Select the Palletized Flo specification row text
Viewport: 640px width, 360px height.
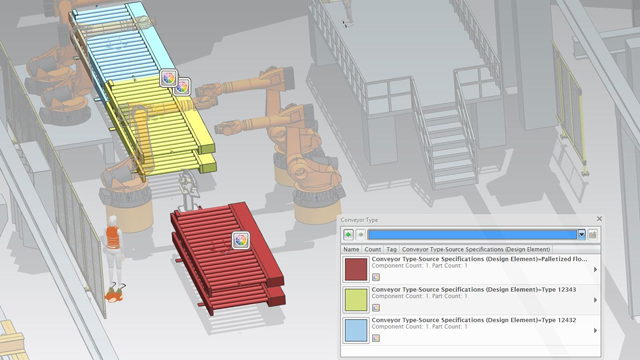[x=480, y=259]
